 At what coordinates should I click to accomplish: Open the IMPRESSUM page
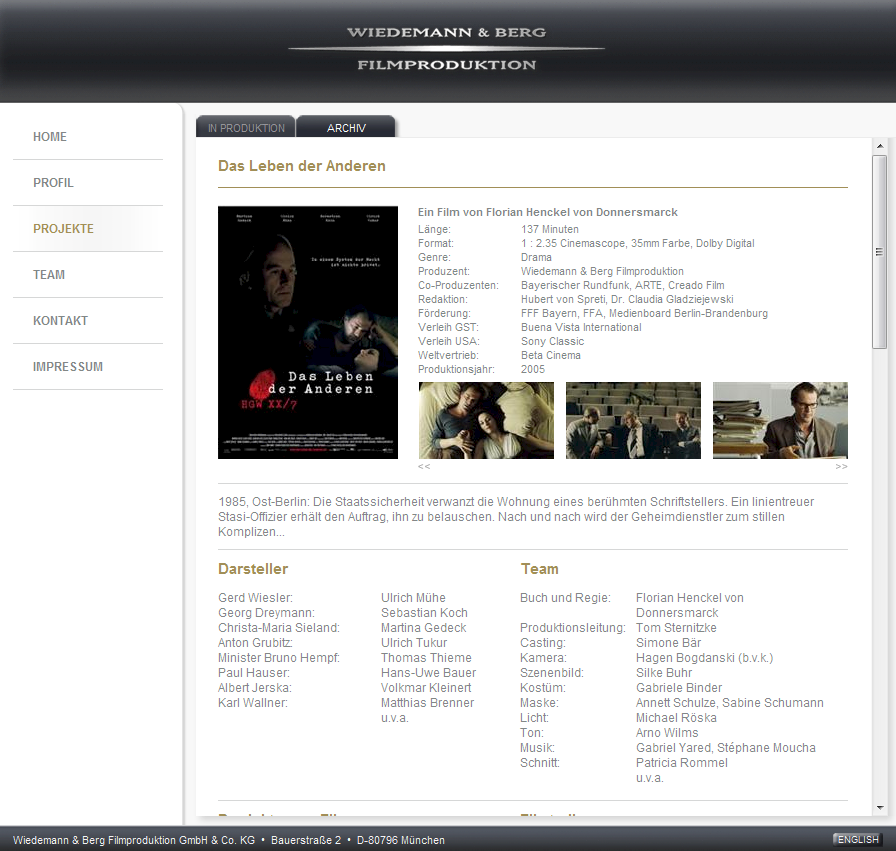[68, 367]
